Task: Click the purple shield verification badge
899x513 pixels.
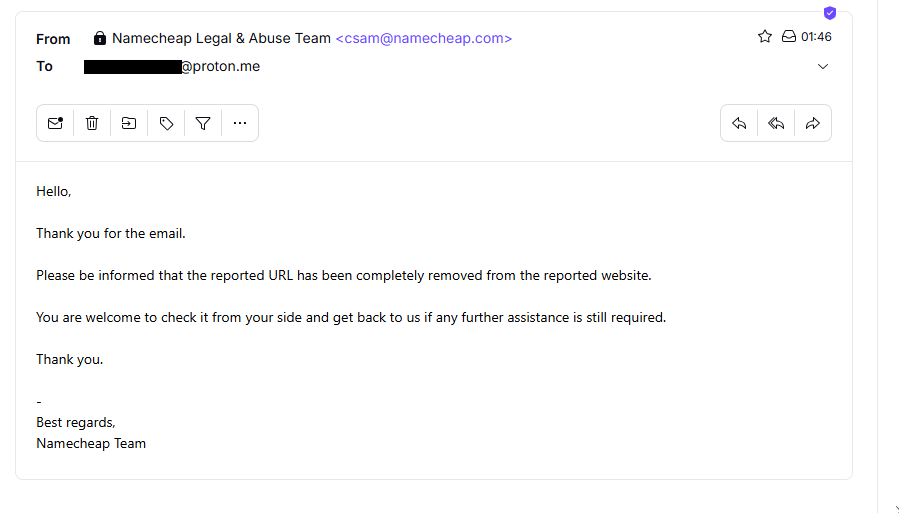Action: coord(829,13)
